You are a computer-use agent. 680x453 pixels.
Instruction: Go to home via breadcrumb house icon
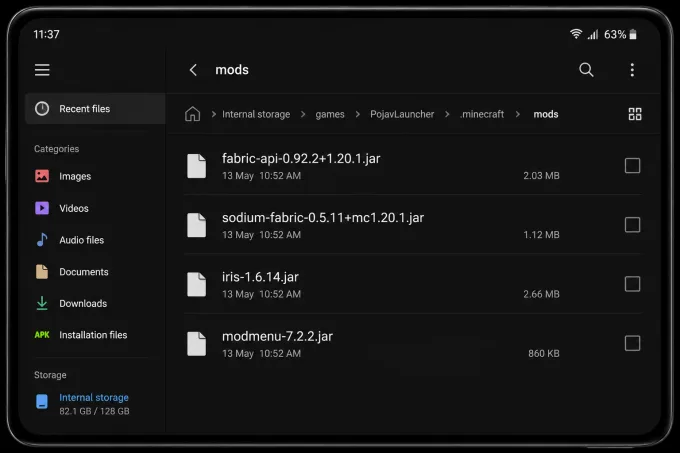coord(193,114)
